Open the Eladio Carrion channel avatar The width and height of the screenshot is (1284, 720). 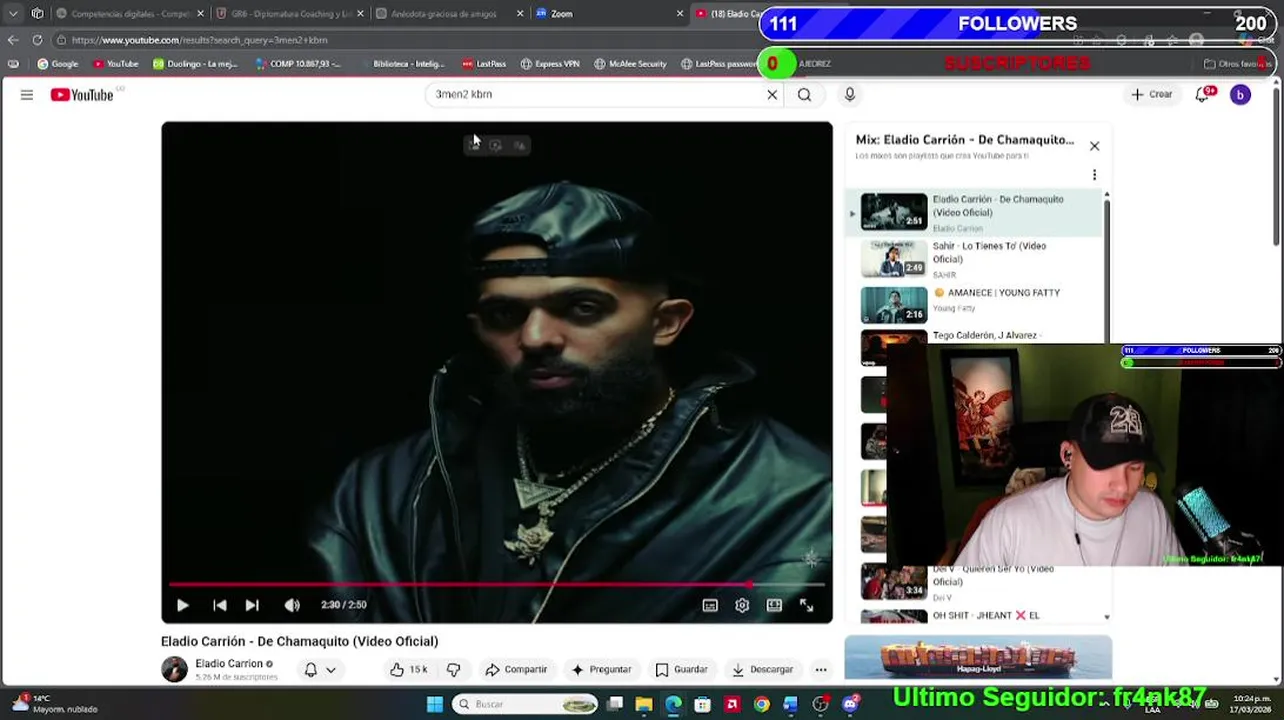(x=174, y=670)
